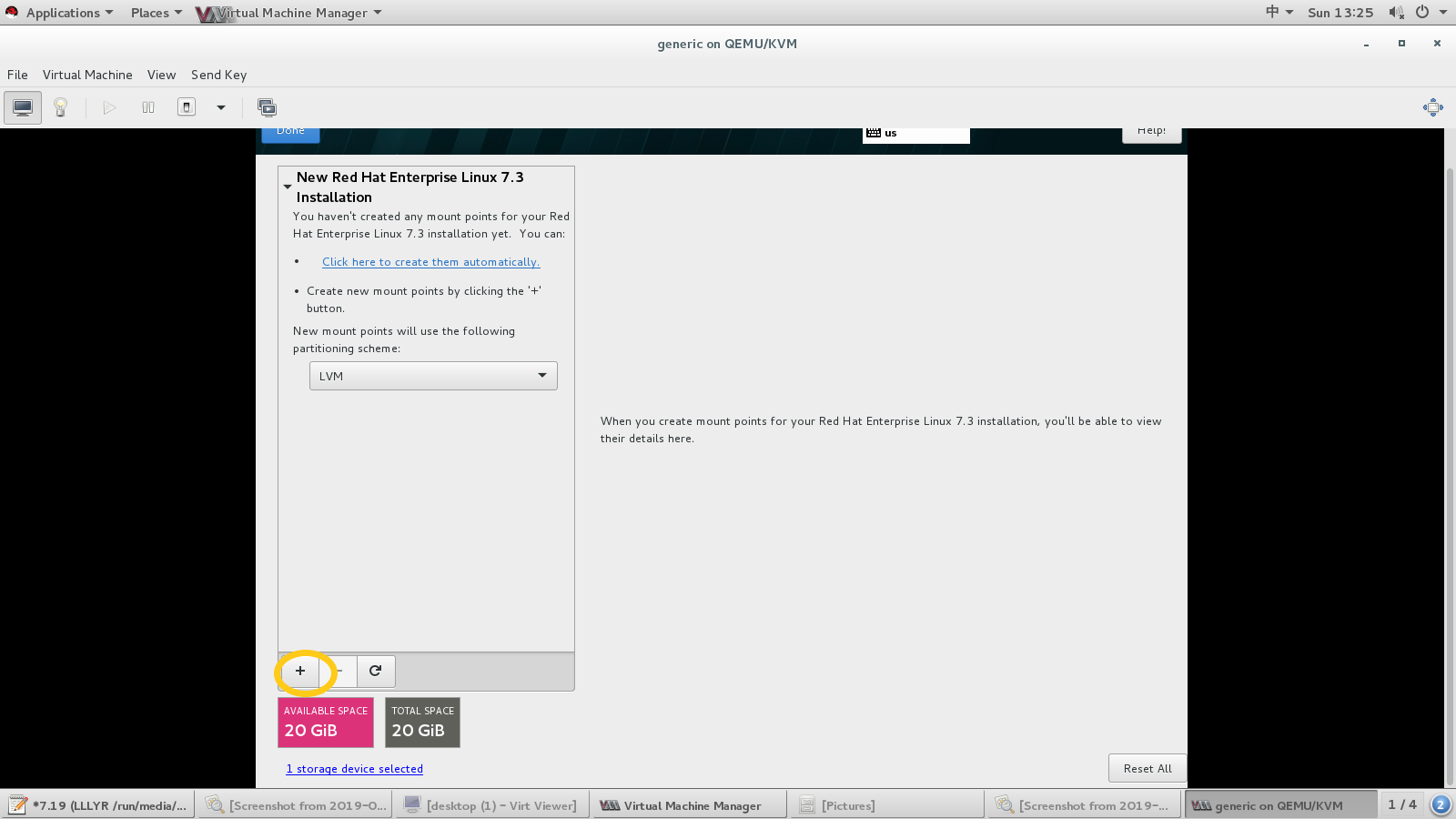Open the input method indicator
This screenshot has height=819, width=1456.
(1279, 13)
